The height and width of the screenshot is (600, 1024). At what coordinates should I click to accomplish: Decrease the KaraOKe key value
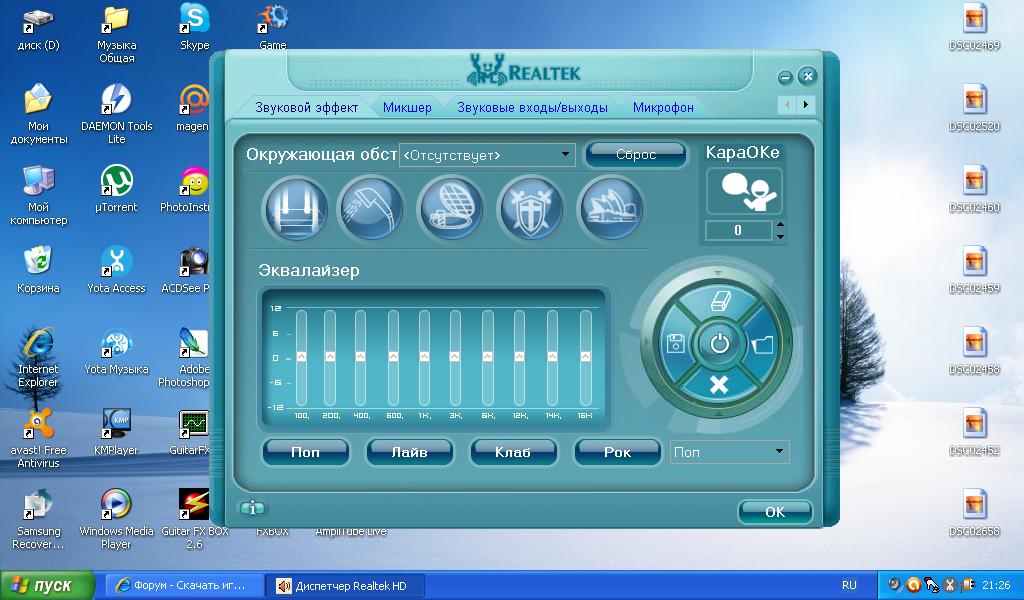(780, 236)
